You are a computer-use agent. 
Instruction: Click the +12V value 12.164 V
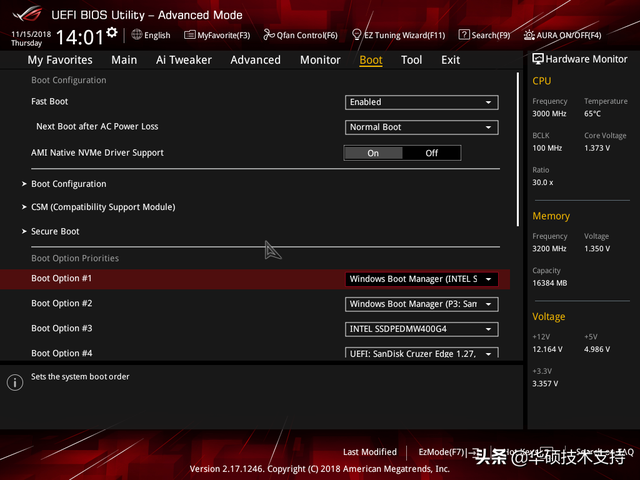click(x=547, y=349)
